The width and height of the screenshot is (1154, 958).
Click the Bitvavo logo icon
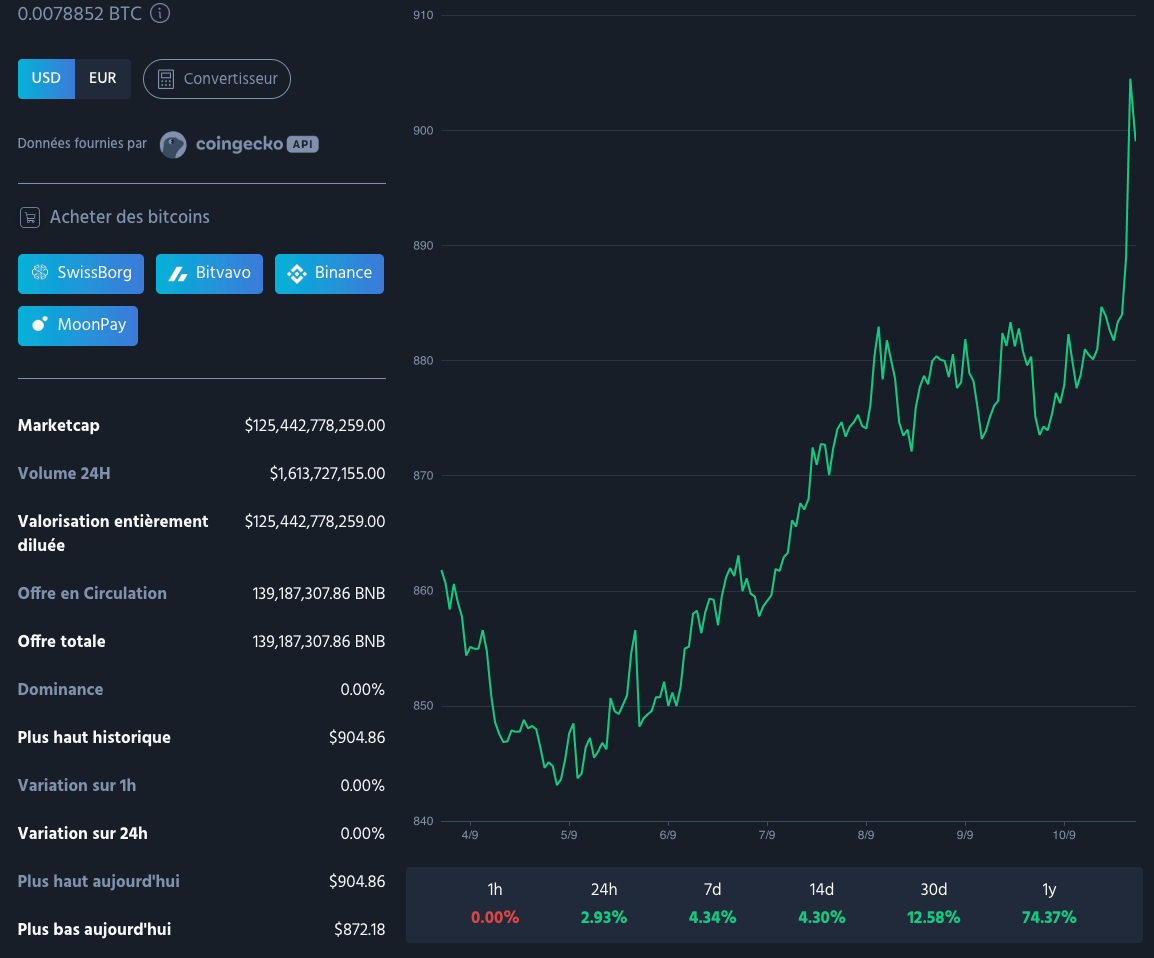(x=178, y=273)
